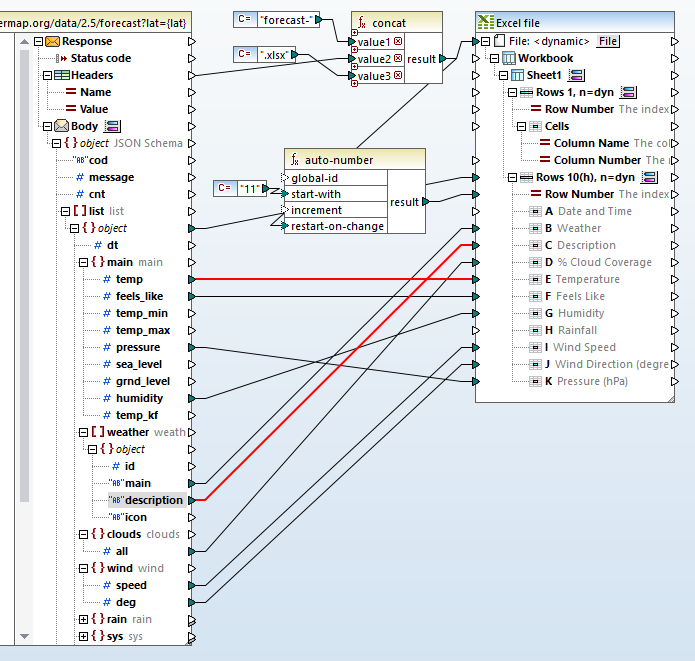This screenshot has width=695, height=661.
Task: Click the "forecast-" constant C= icon
Action: pyautogui.click(x=245, y=19)
